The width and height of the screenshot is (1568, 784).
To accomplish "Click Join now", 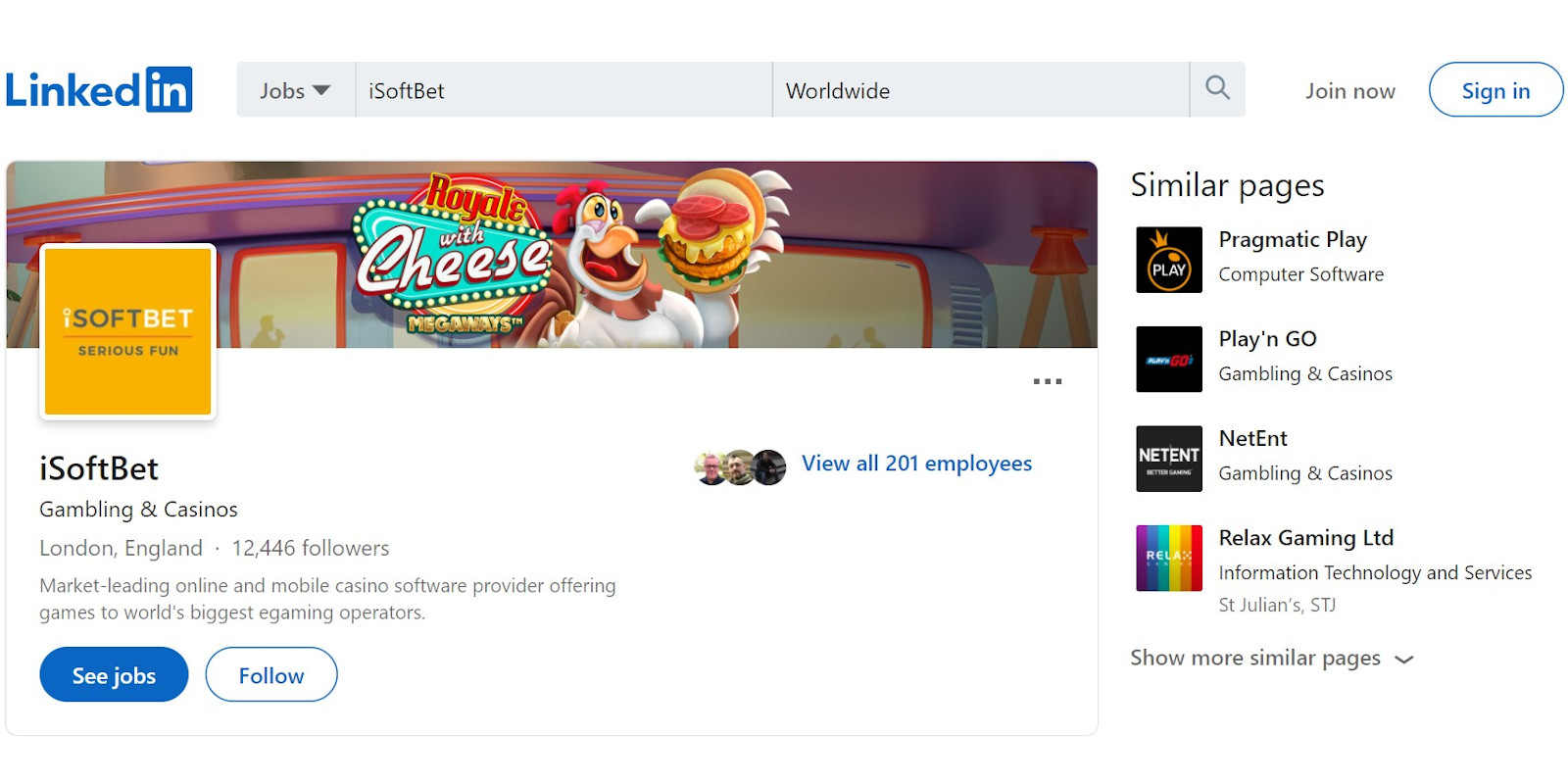I will coord(1349,91).
